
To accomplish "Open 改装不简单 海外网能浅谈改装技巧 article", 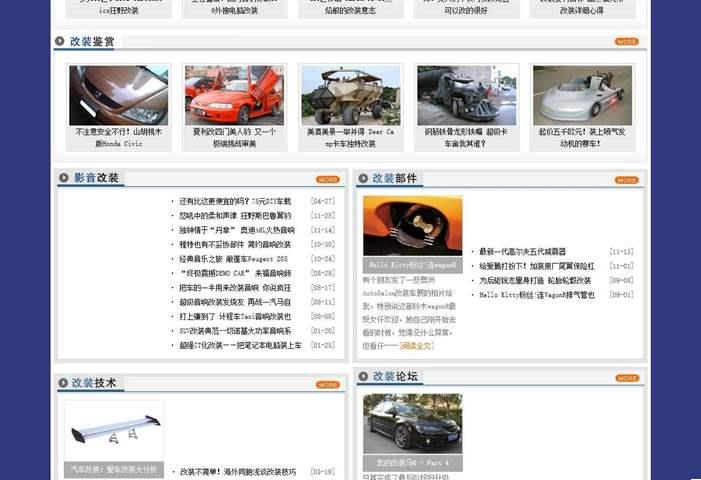I will (237, 472).
